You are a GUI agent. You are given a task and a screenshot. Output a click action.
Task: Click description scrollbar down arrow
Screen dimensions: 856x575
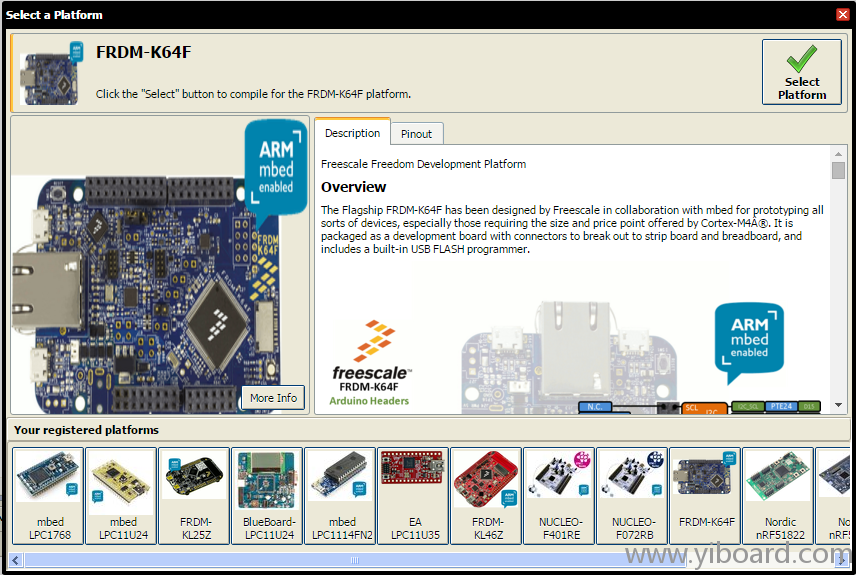click(x=838, y=405)
